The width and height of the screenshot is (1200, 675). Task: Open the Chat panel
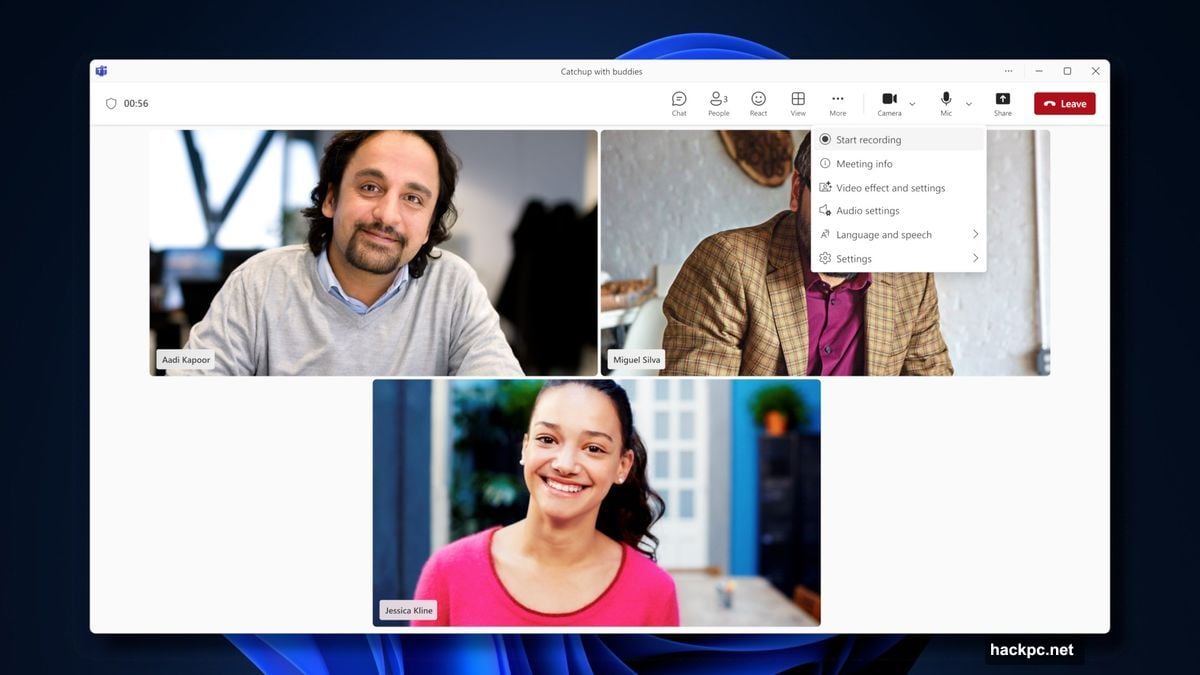(x=678, y=103)
